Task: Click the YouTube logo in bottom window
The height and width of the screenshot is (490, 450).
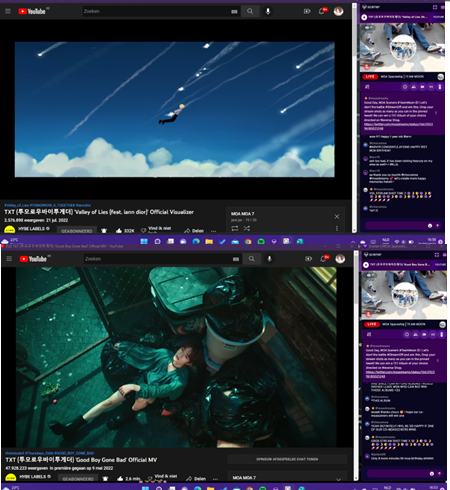Action: click(x=33, y=259)
